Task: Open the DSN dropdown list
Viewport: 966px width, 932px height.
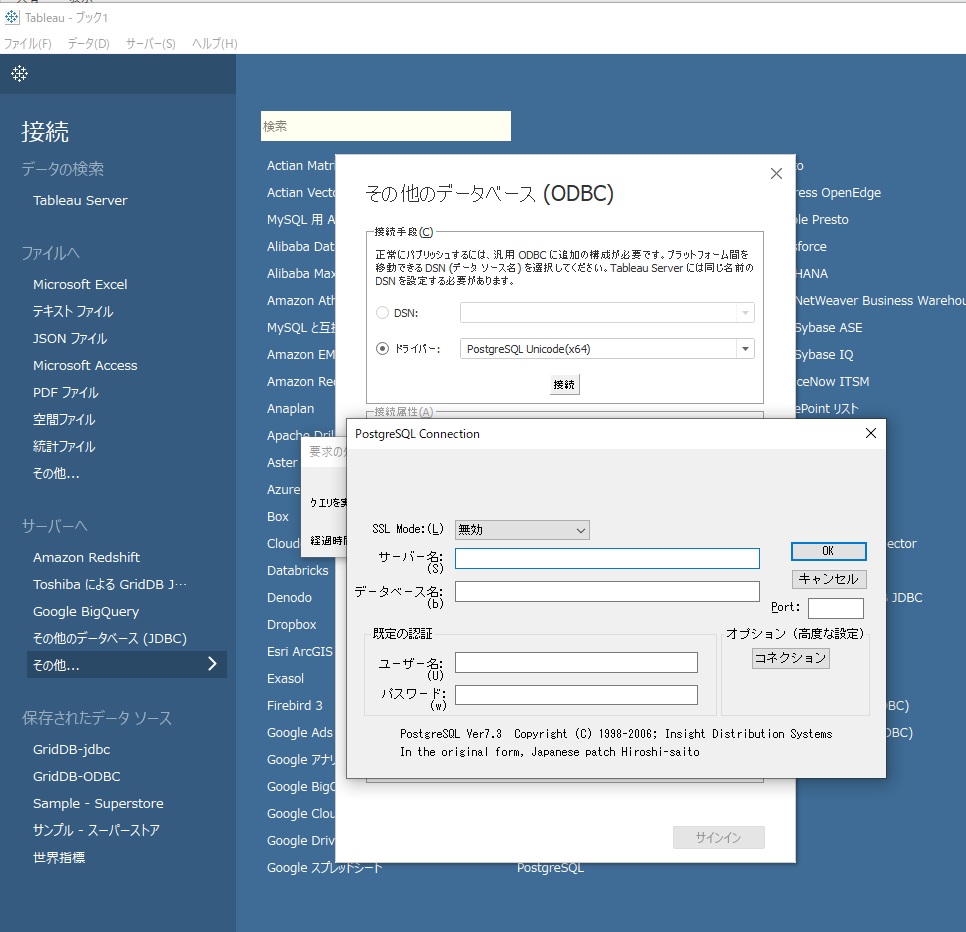Action: point(745,313)
